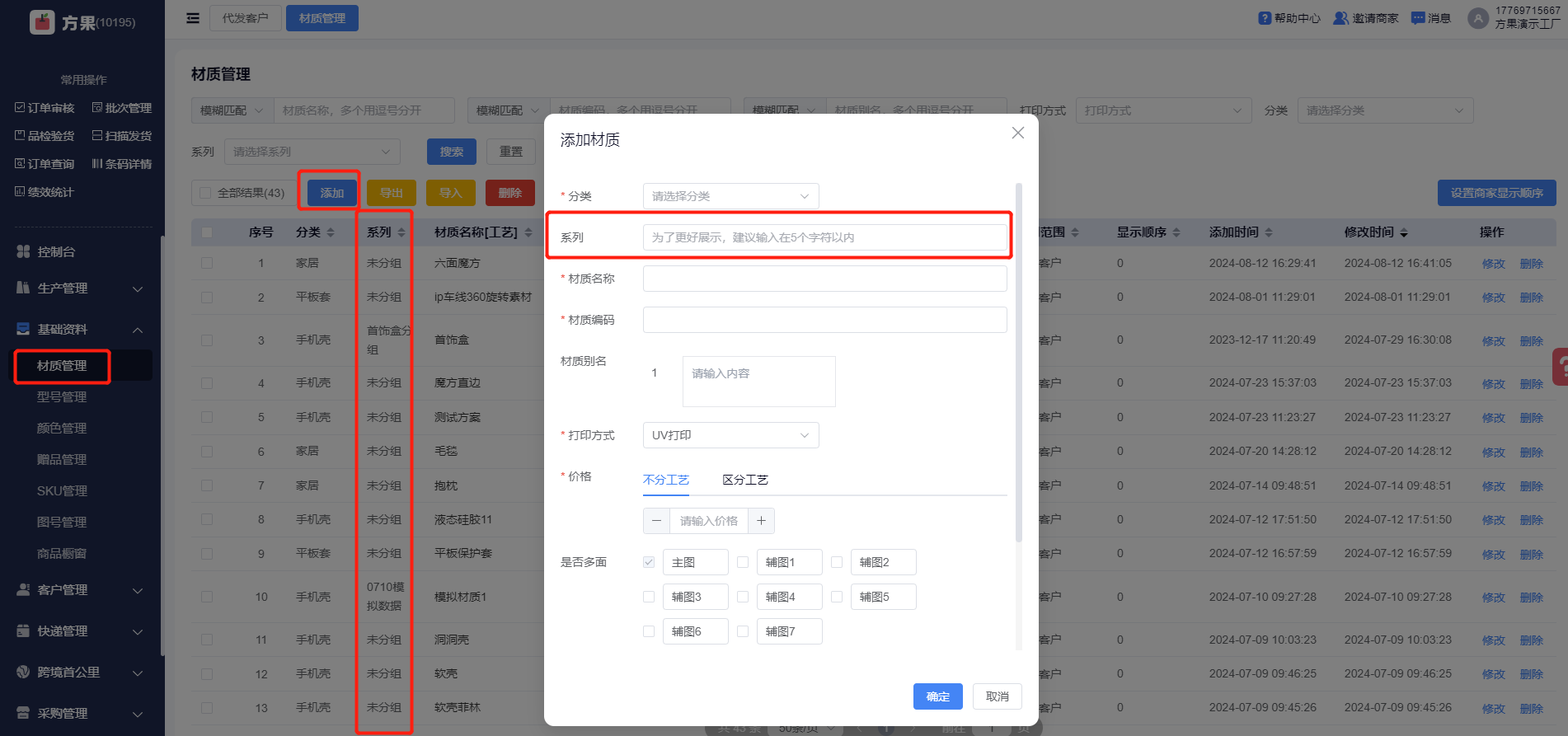
Task: Open the 控制台 dashboard in sidebar
Action: click(x=56, y=252)
